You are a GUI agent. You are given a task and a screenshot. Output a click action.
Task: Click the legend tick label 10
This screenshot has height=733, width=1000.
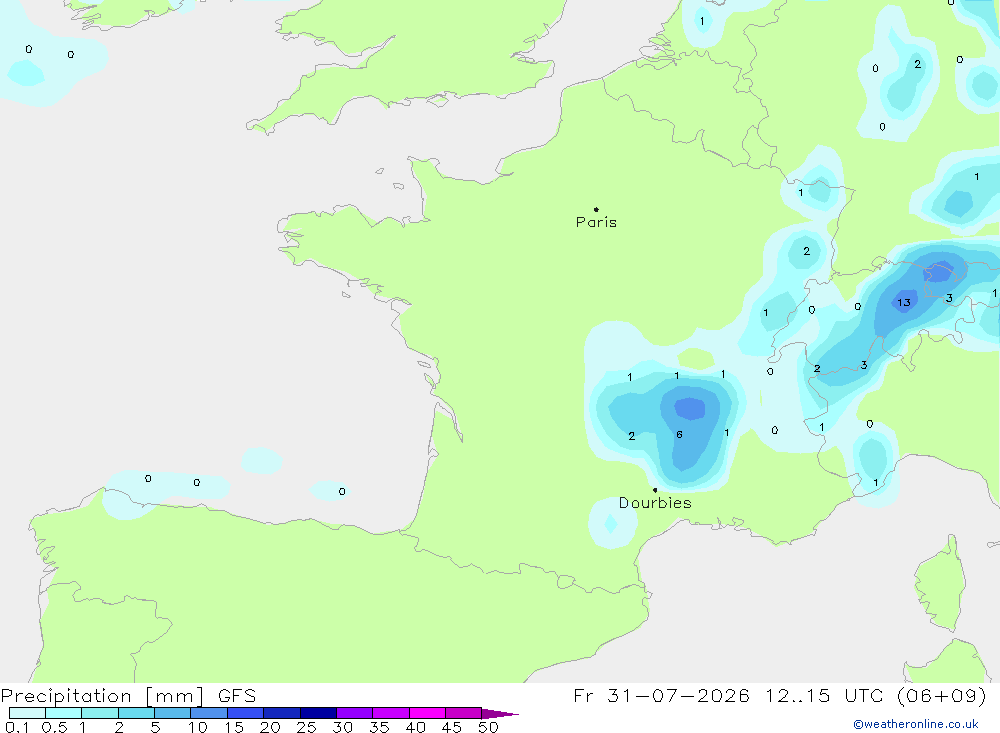coord(197,727)
